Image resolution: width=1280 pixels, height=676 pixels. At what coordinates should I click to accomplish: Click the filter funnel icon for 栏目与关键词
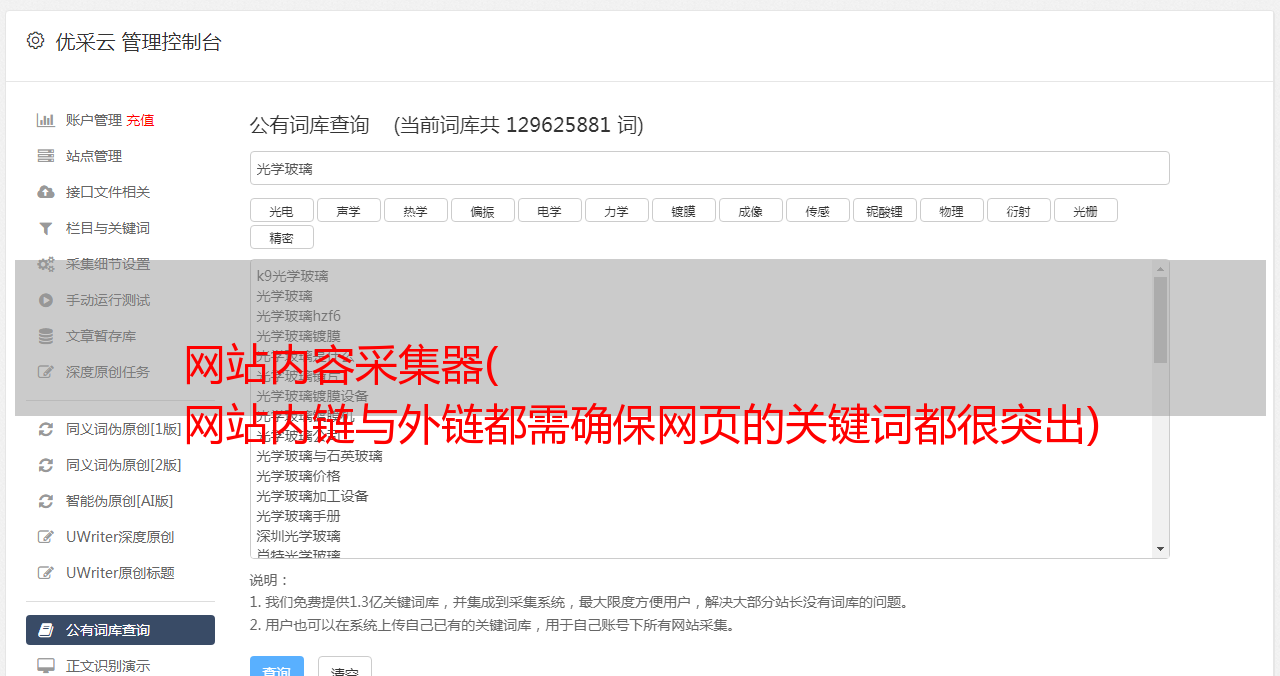pos(45,228)
